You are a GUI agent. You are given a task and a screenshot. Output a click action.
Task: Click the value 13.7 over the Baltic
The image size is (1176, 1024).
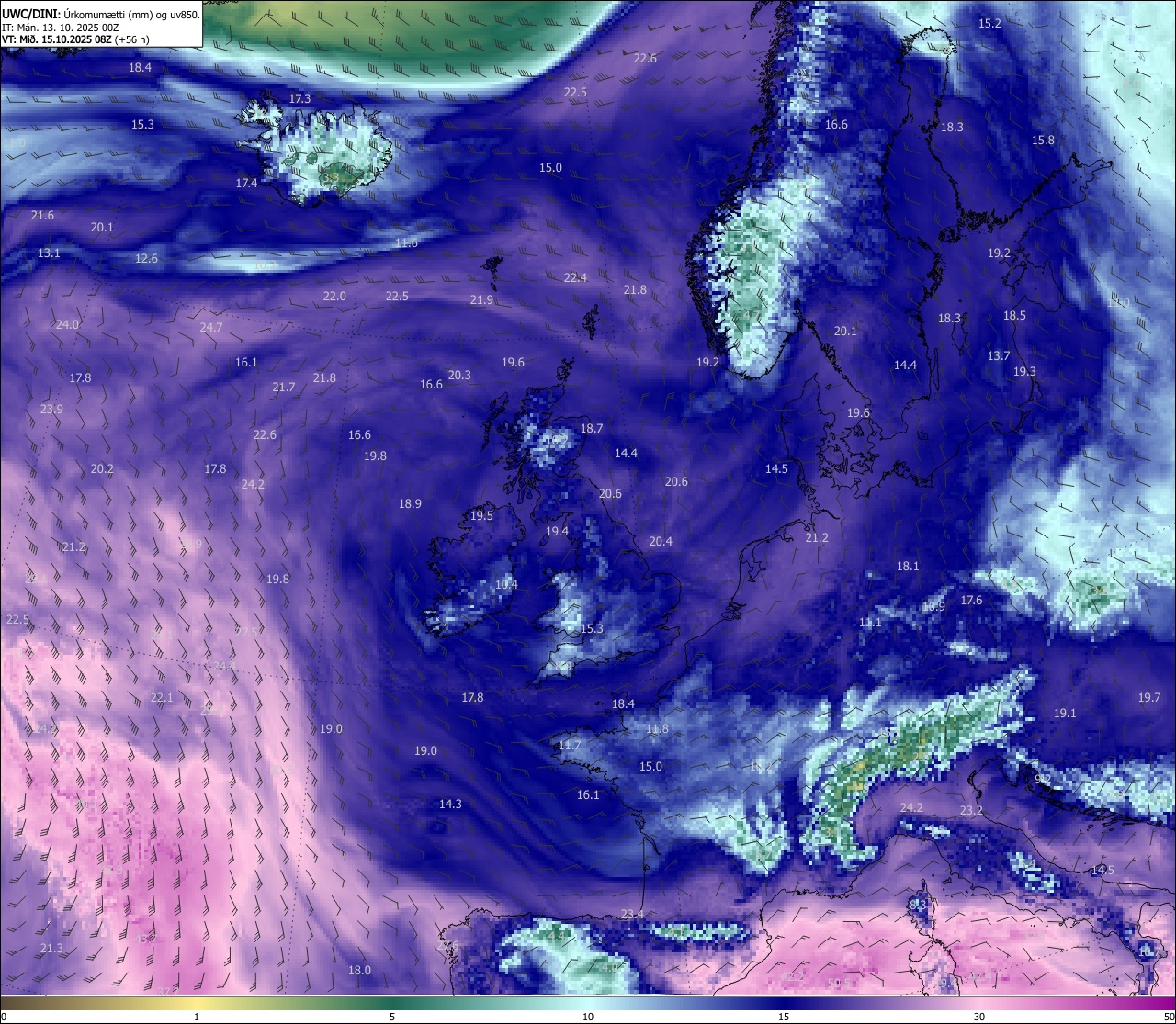tap(999, 356)
